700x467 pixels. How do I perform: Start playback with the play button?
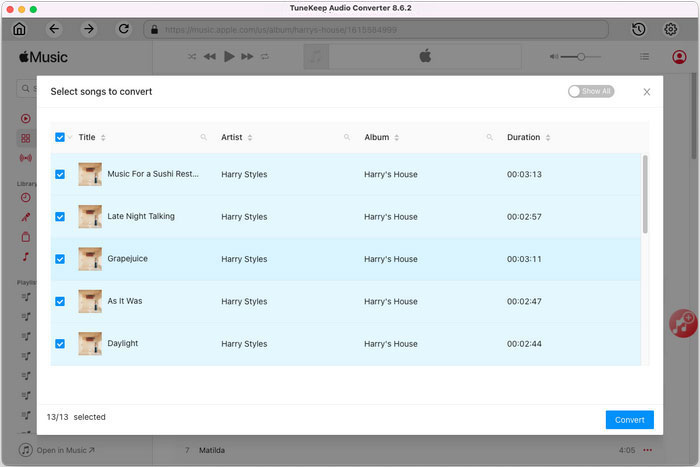coord(229,57)
